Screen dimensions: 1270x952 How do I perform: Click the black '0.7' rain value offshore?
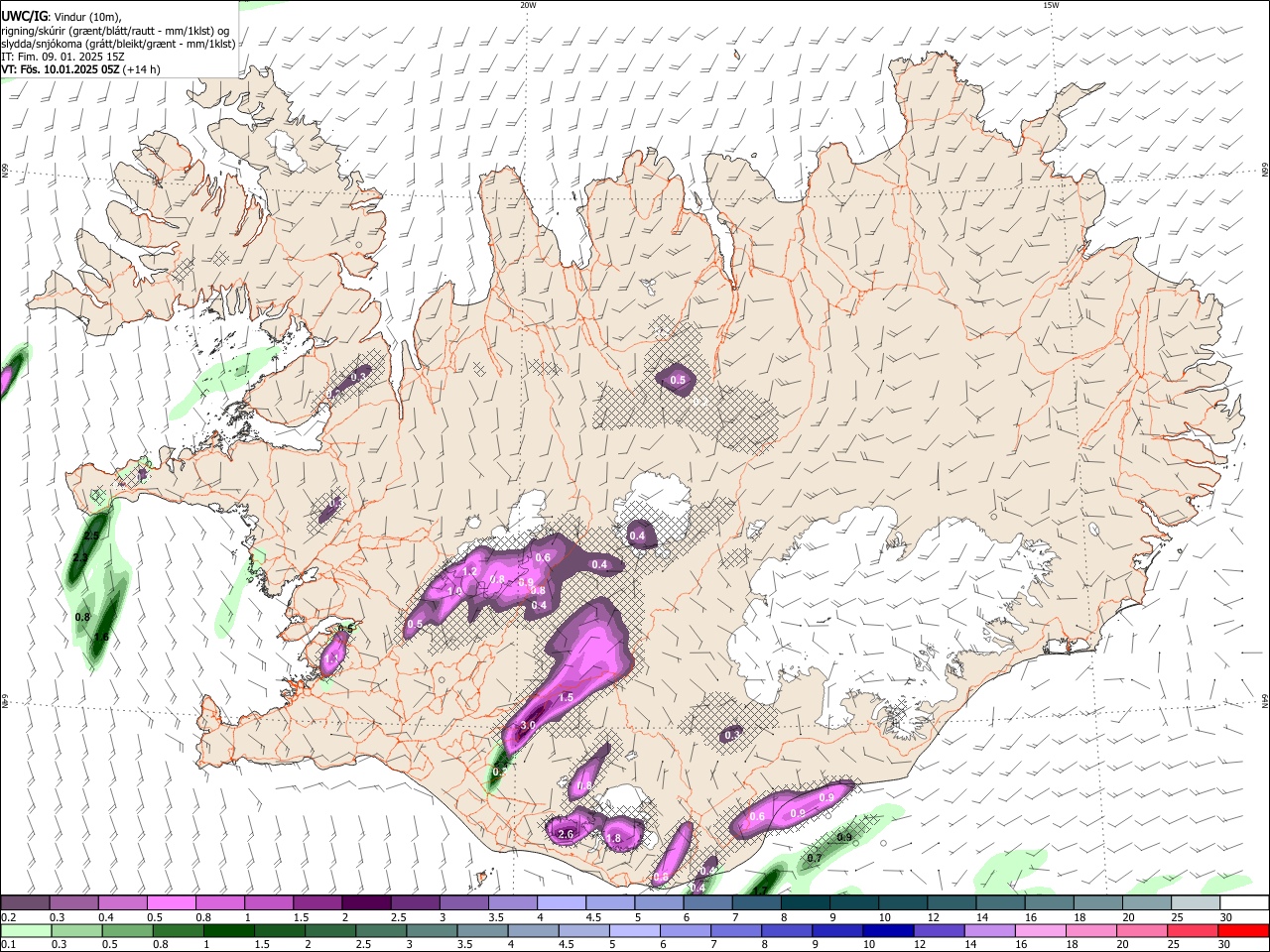[815, 858]
